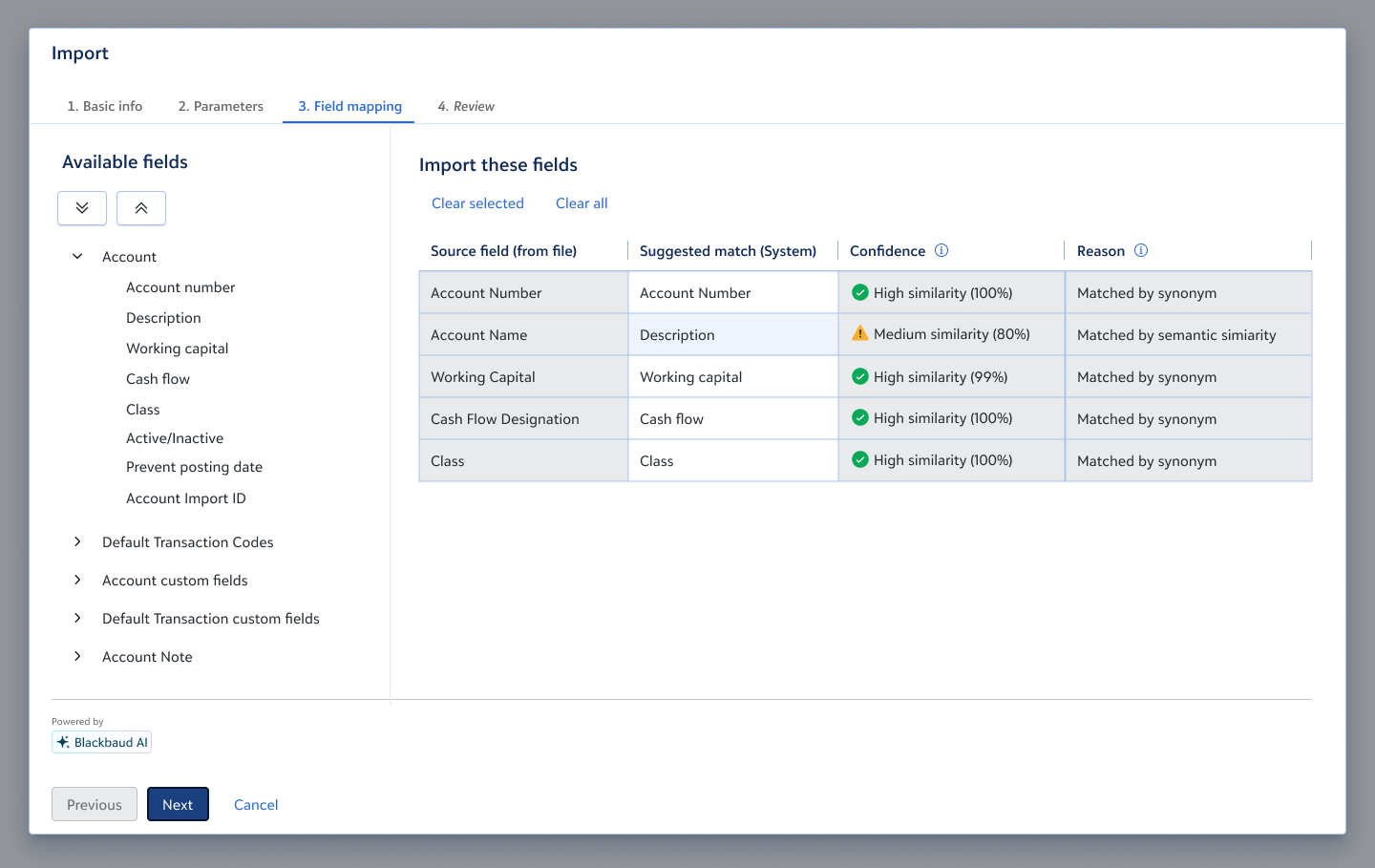Click the green check icon for Class row
1375x868 pixels.
[x=860, y=459]
